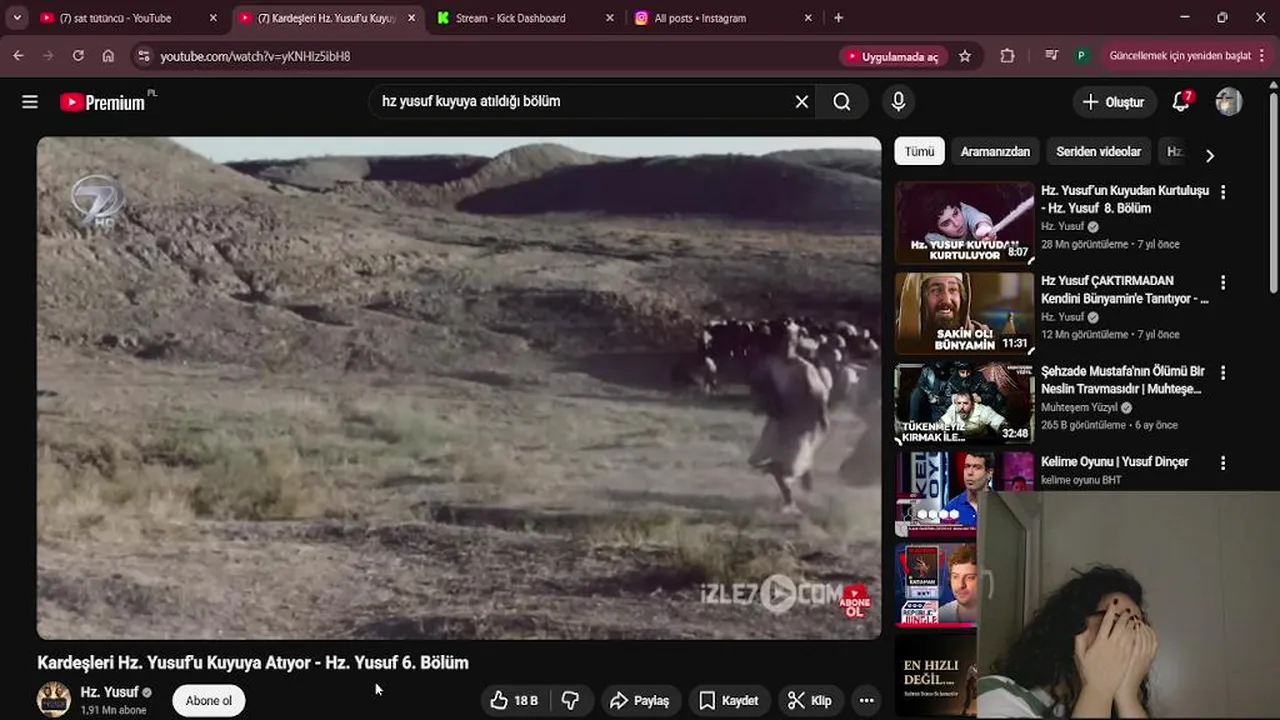This screenshot has width=1280, height=720.
Task: Click ABONE OL overlay in video corner
Action: [856, 601]
